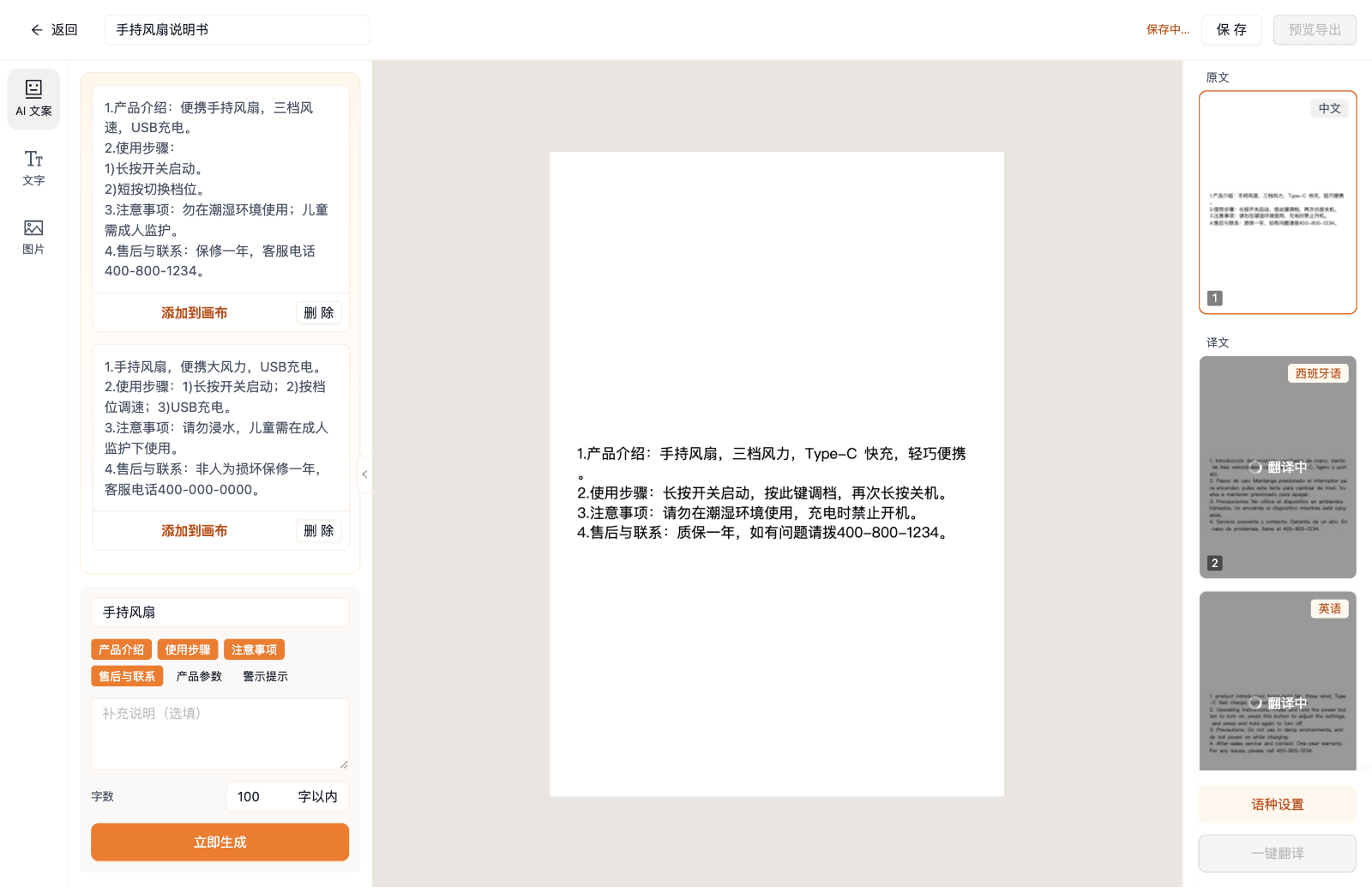Enable the 产品参数 tag
The height and width of the screenshot is (888, 1372).
click(199, 677)
